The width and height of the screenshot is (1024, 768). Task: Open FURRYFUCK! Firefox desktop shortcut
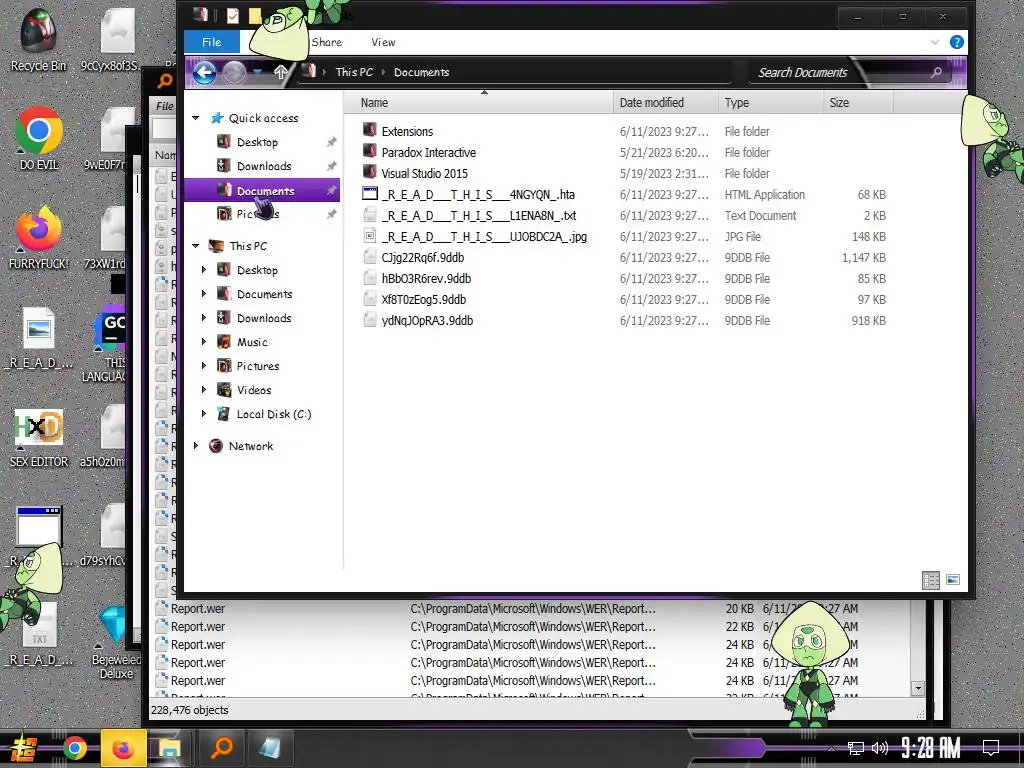pyautogui.click(x=39, y=238)
